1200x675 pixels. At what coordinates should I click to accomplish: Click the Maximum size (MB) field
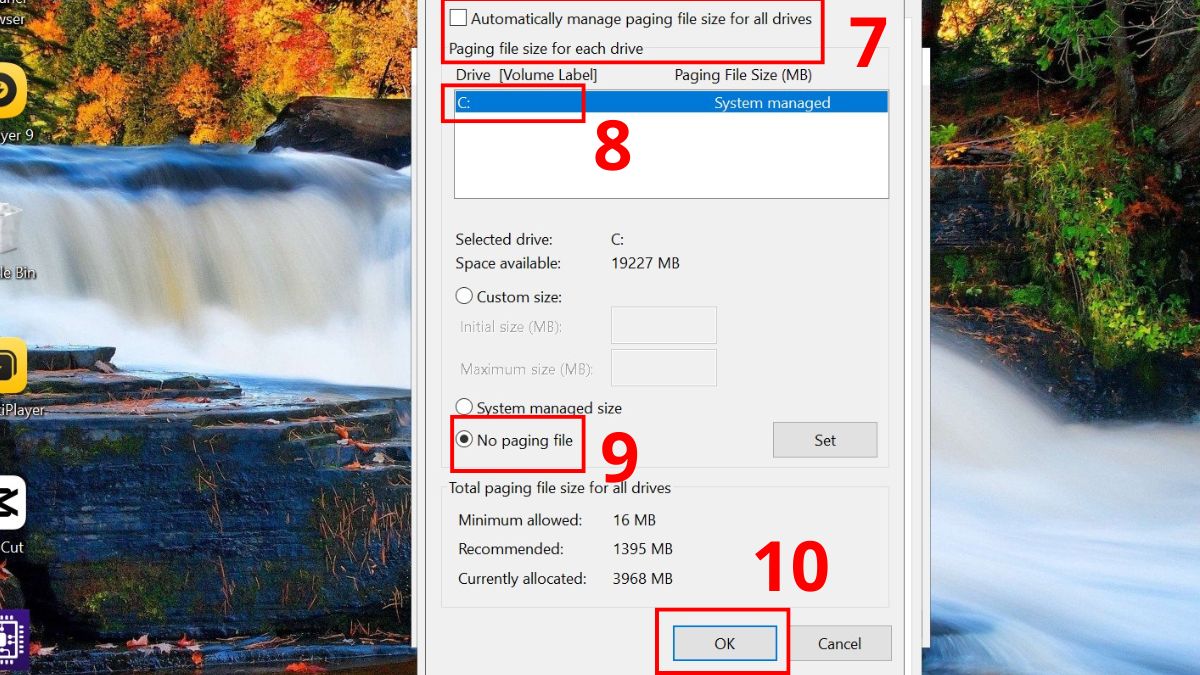663,367
